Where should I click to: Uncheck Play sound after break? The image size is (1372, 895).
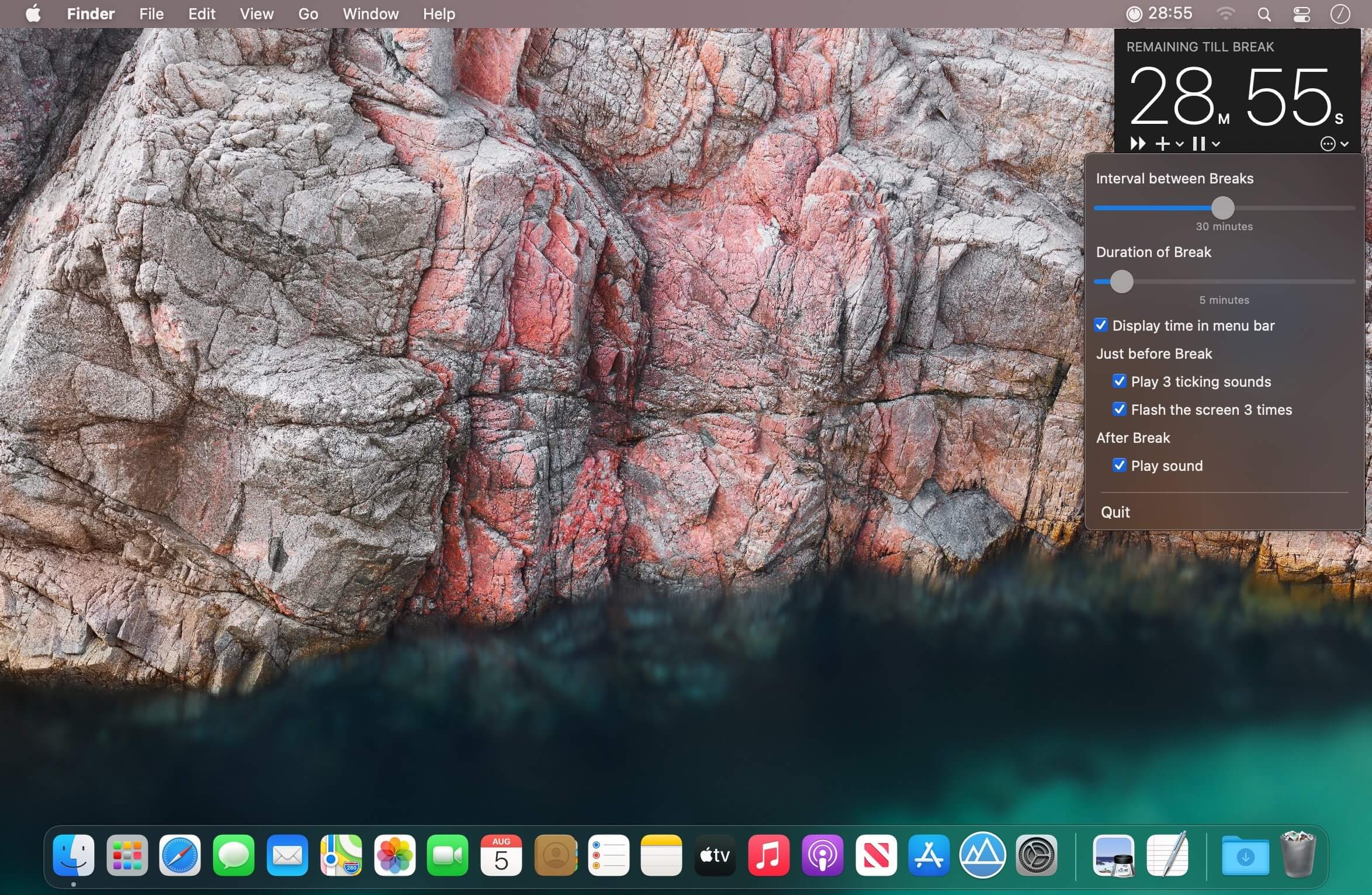1119,466
